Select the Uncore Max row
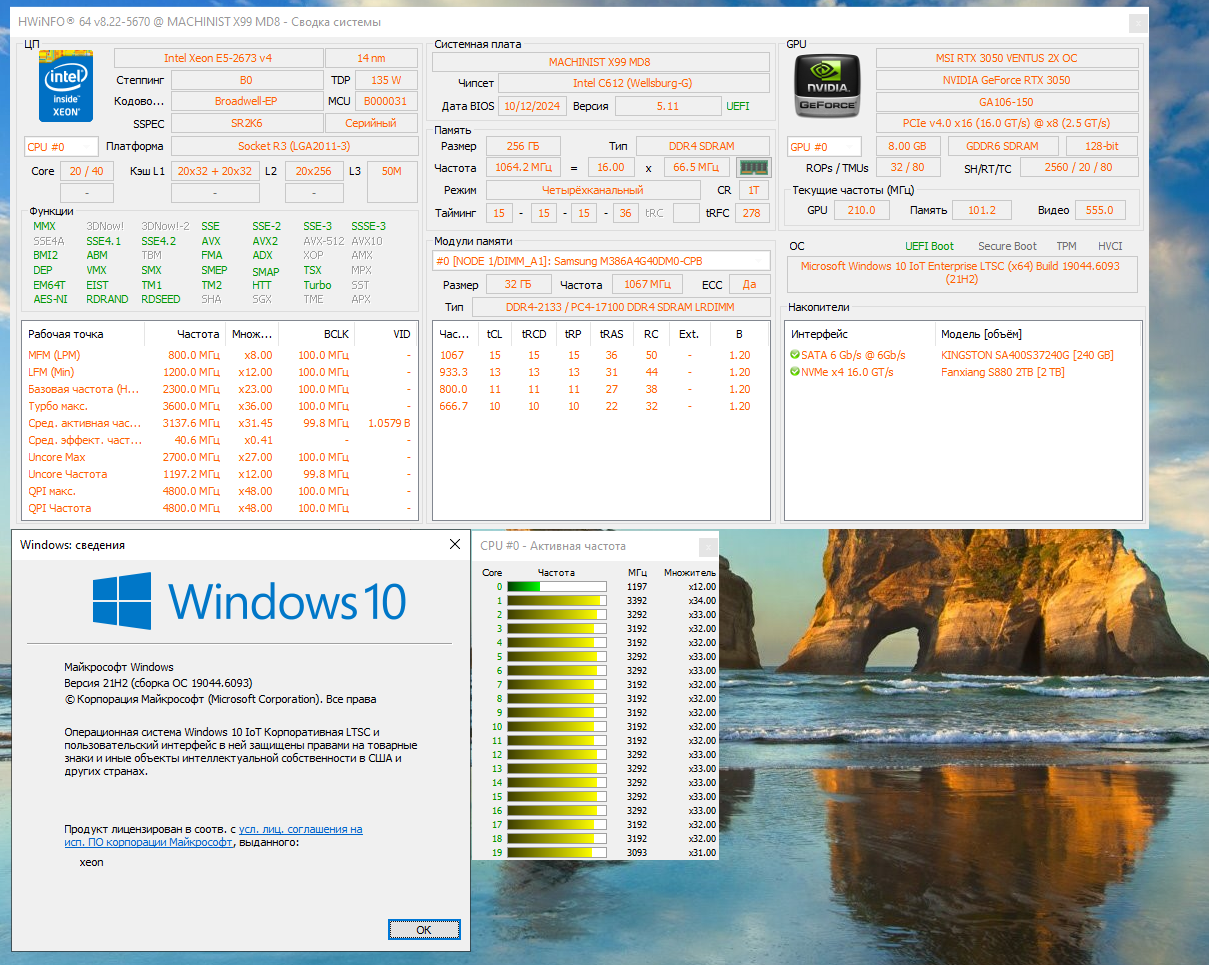 point(219,457)
